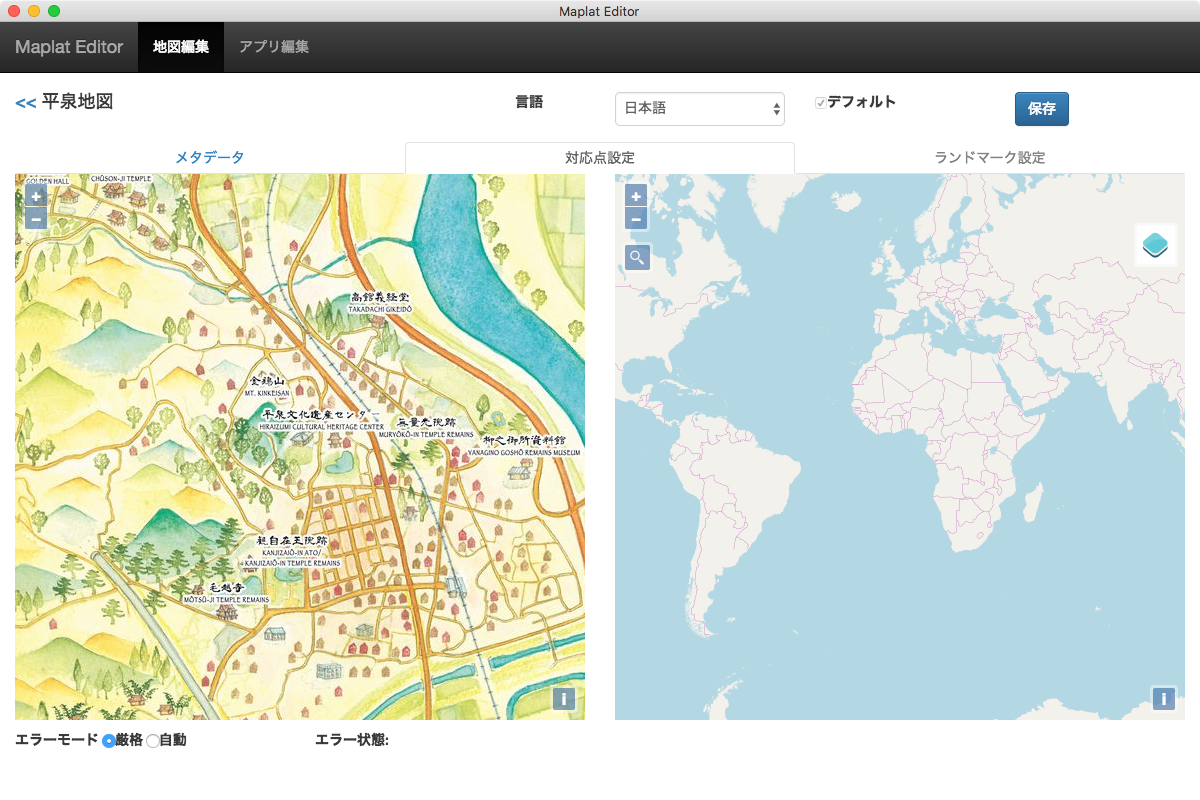Zoom out on the illustrated Hiraizumi map
This screenshot has width=1200, height=800.
coord(36,218)
